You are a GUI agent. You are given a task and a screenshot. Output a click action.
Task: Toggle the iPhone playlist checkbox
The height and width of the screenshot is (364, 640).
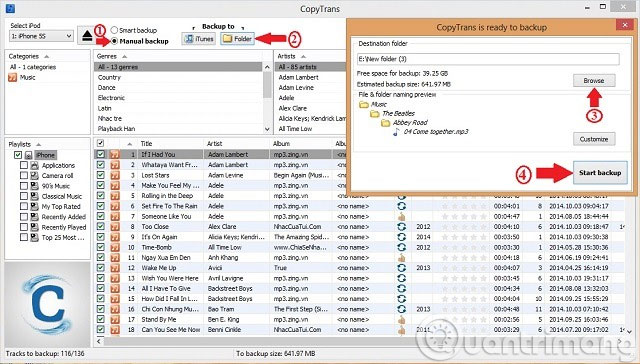tap(18, 155)
